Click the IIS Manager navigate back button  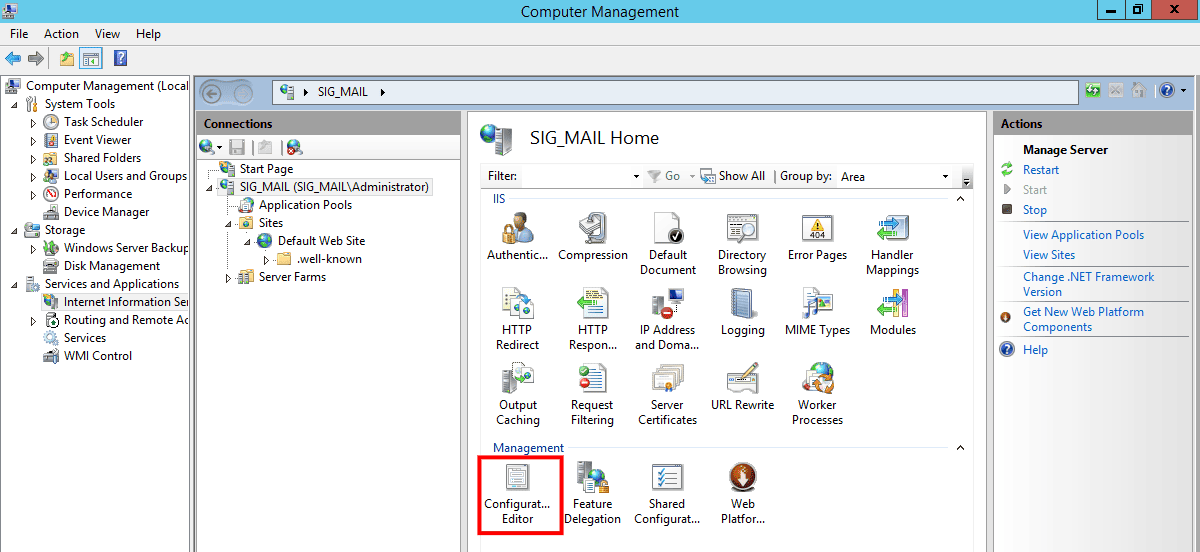pos(213,92)
